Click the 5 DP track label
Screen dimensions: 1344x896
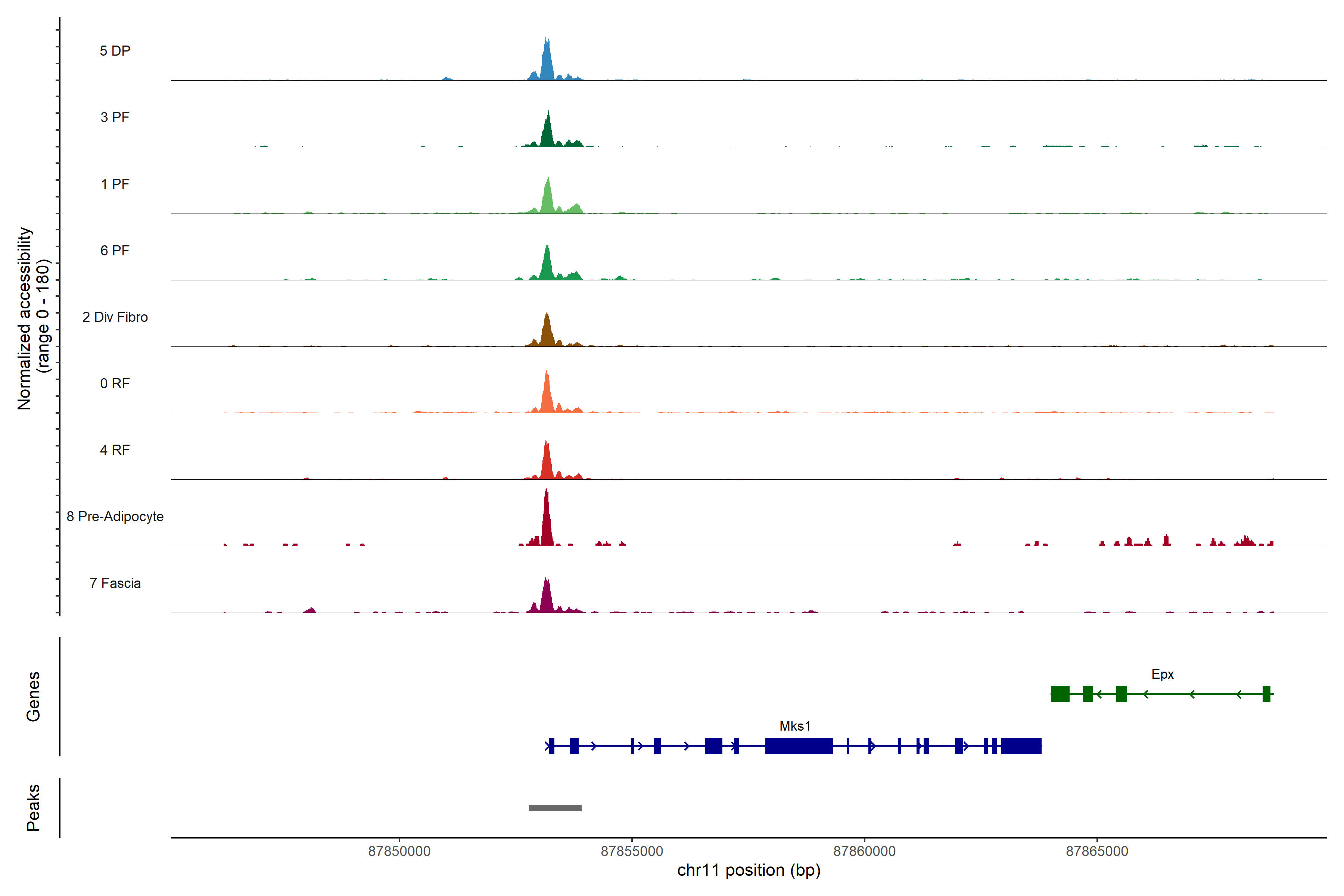point(115,51)
